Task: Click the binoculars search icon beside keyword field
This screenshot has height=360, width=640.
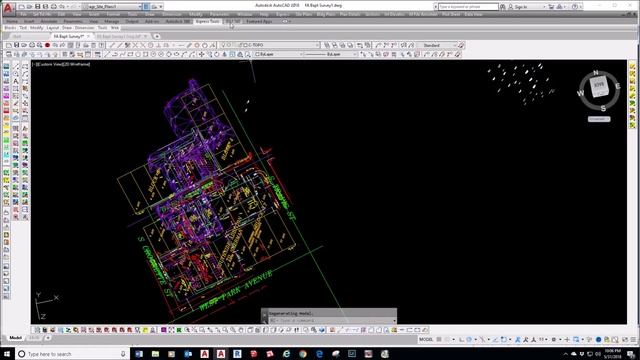Action: (x=502, y=7)
